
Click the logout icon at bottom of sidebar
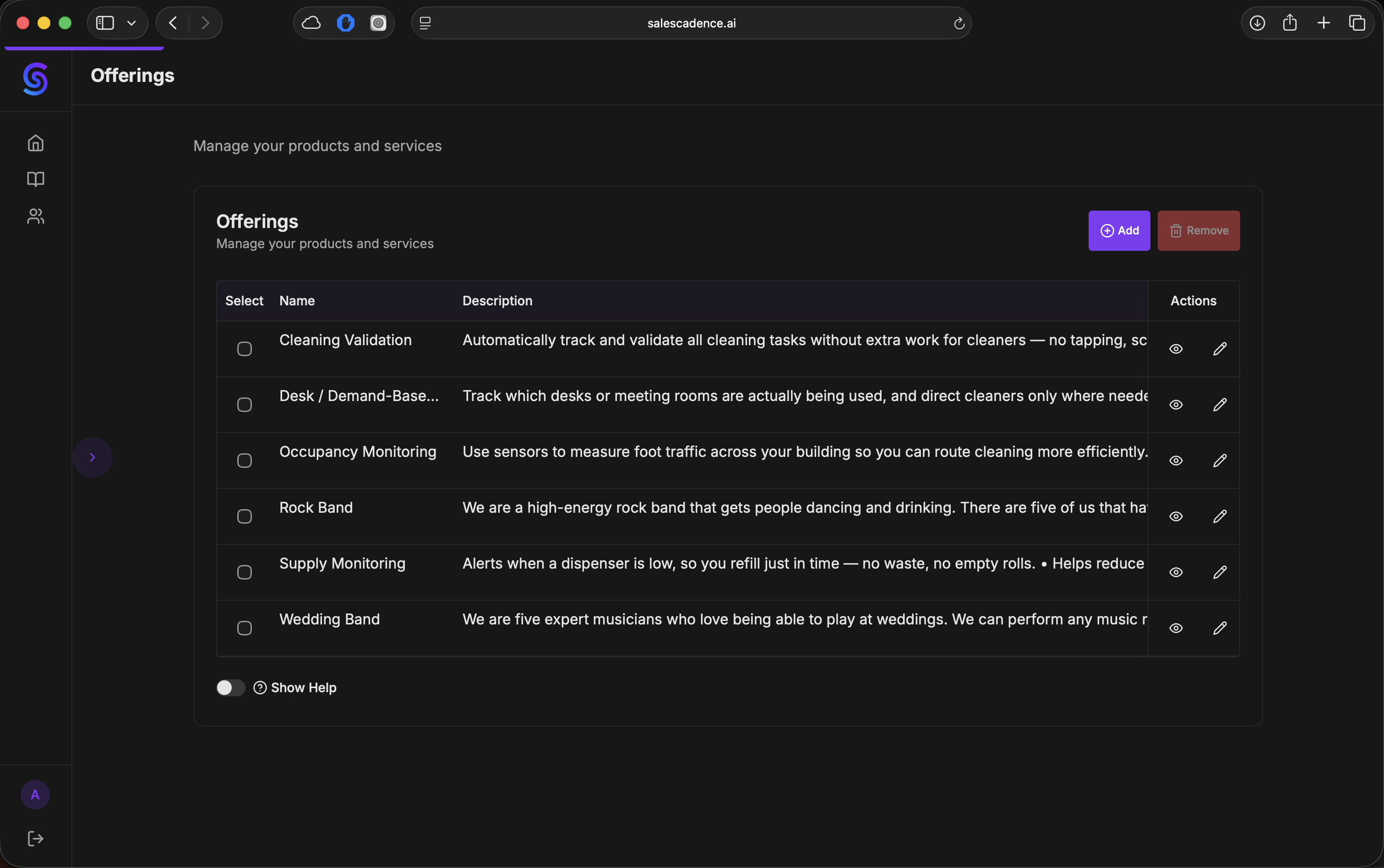pyautogui.click(x=35, y=838)
